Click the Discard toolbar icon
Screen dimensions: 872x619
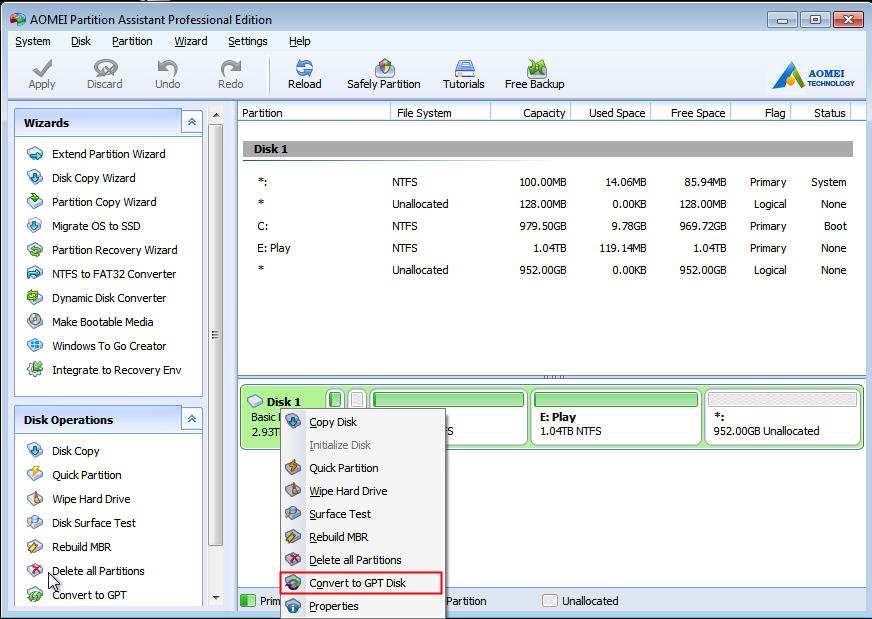[x=105, y=75]
